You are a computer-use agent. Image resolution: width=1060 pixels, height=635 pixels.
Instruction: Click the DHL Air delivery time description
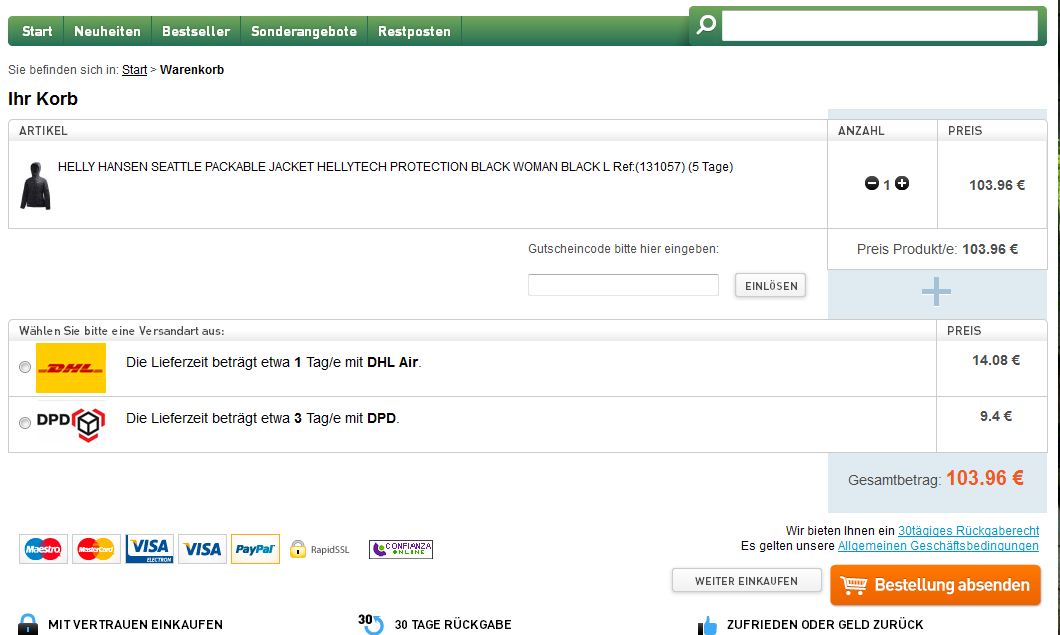pos(274,362)
